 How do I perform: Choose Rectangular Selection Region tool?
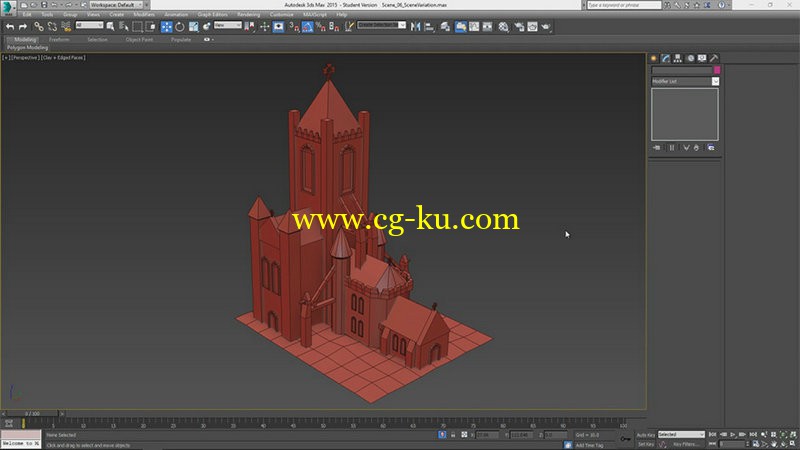coord(137,27)
